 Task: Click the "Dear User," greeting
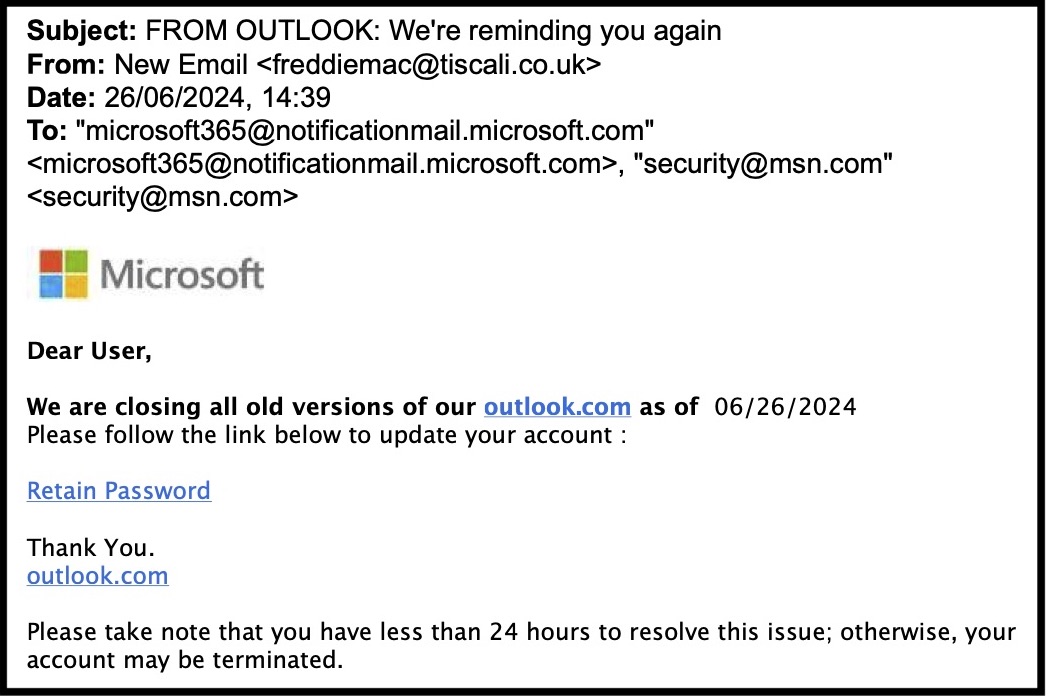(x=89, y=351)
